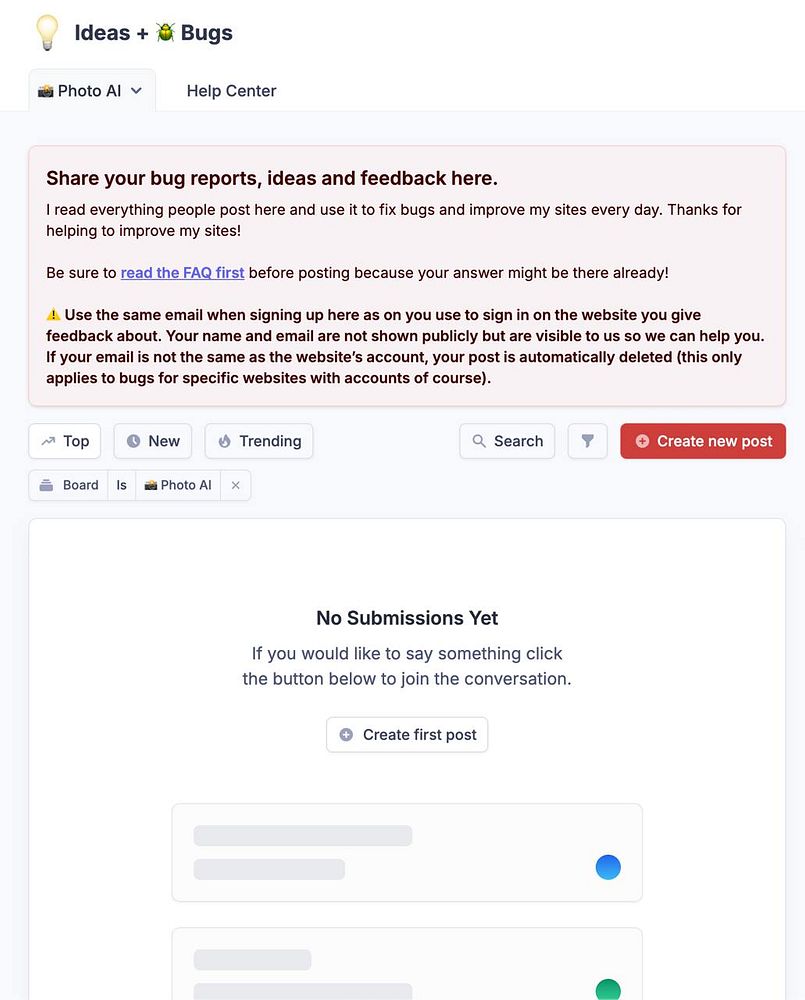Click the trending flame icon
Image resolution: width=805 pixels, height=1000 pixels.
[x=224, y=441]
